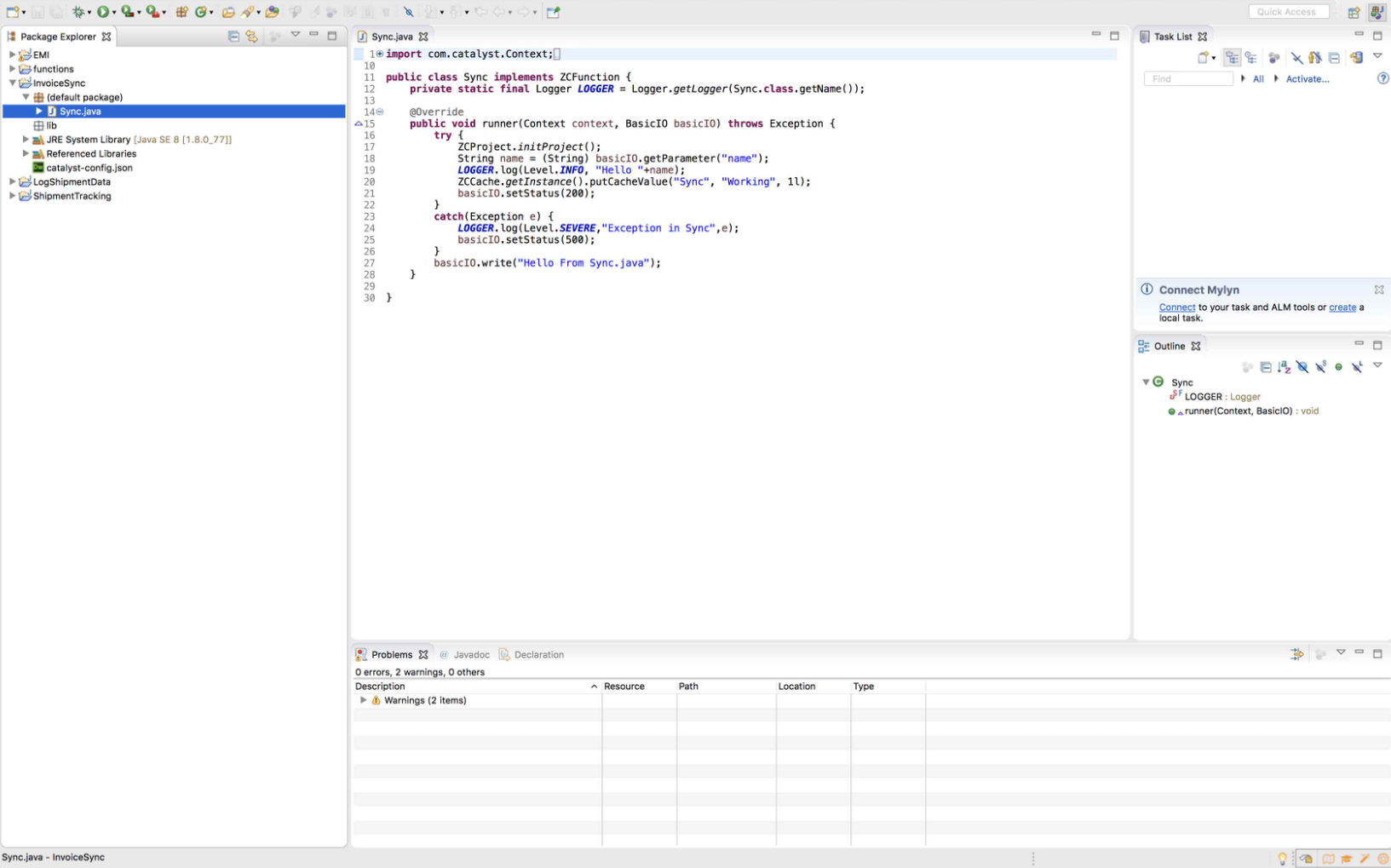The width and height of the screenshot is (1391, 868).
Task: Expand the EMI project in Package Explorer
Action: click(11, 54)
